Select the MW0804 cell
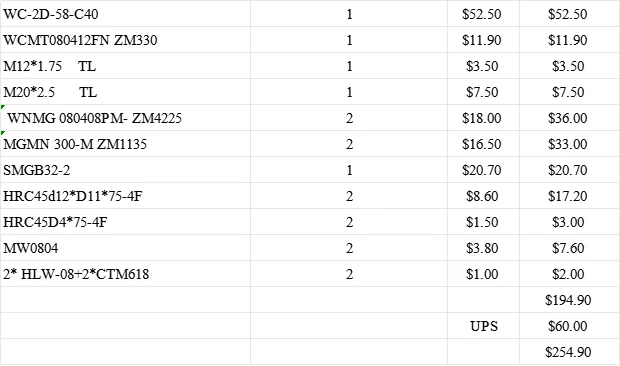The image size is (620, 366). tap(125, 248)
